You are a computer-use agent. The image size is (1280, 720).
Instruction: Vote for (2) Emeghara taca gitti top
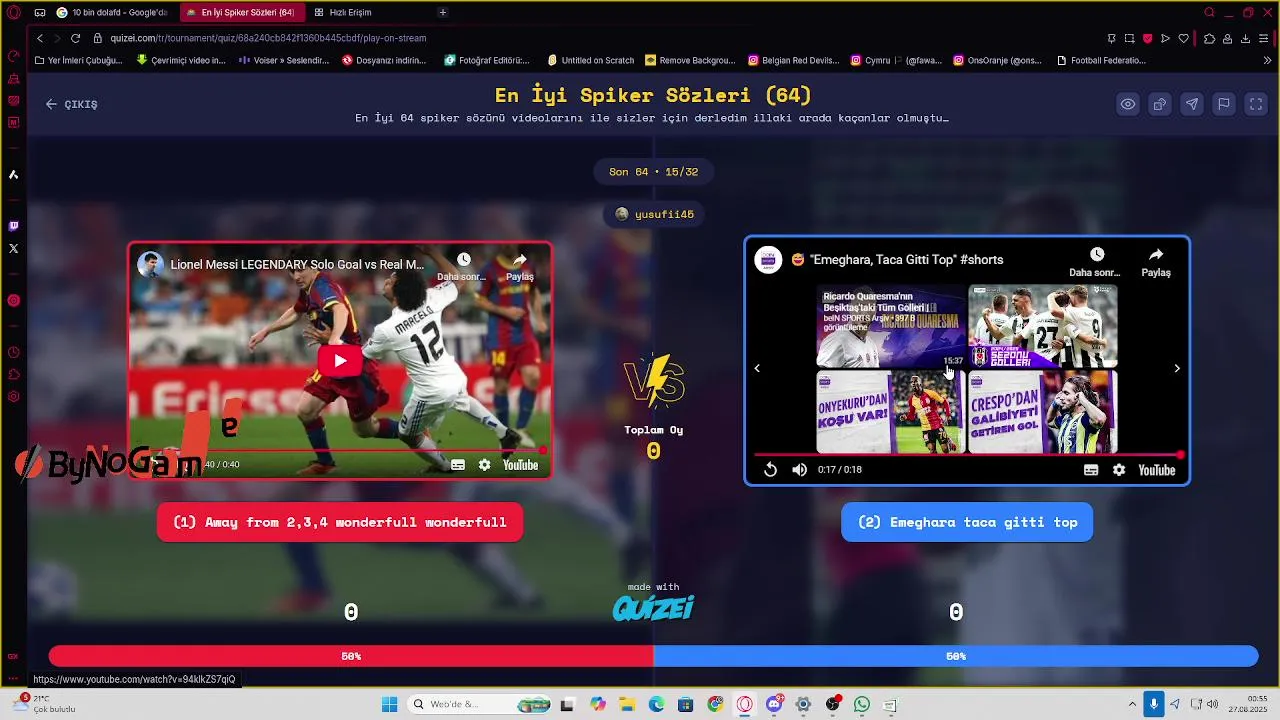coord(967,522)
